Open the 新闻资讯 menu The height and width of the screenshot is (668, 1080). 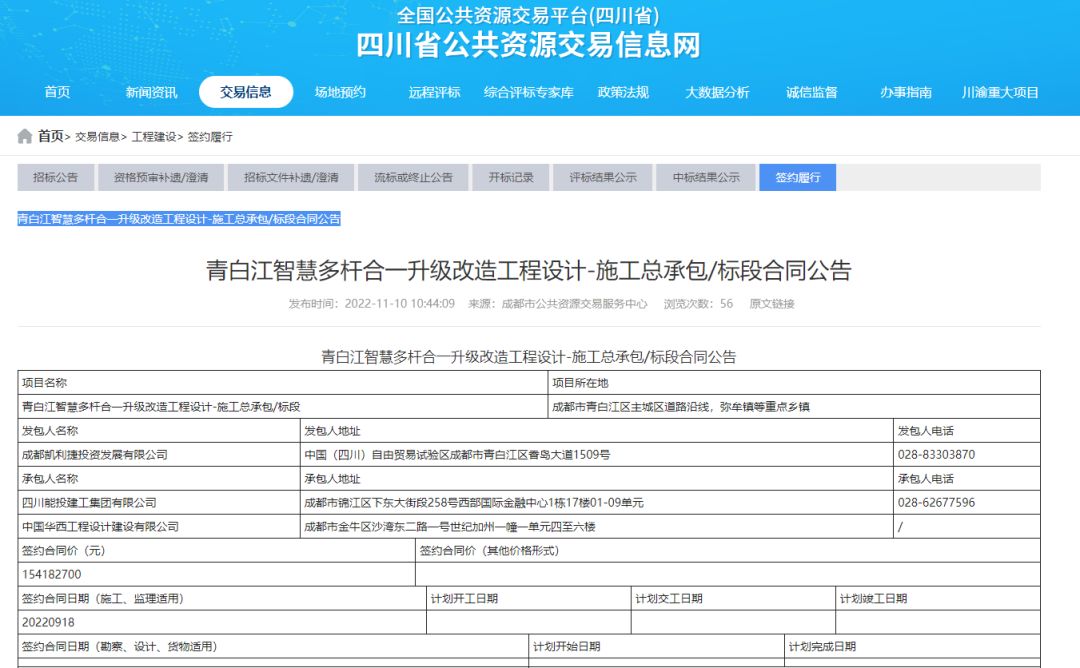(151, 91)
